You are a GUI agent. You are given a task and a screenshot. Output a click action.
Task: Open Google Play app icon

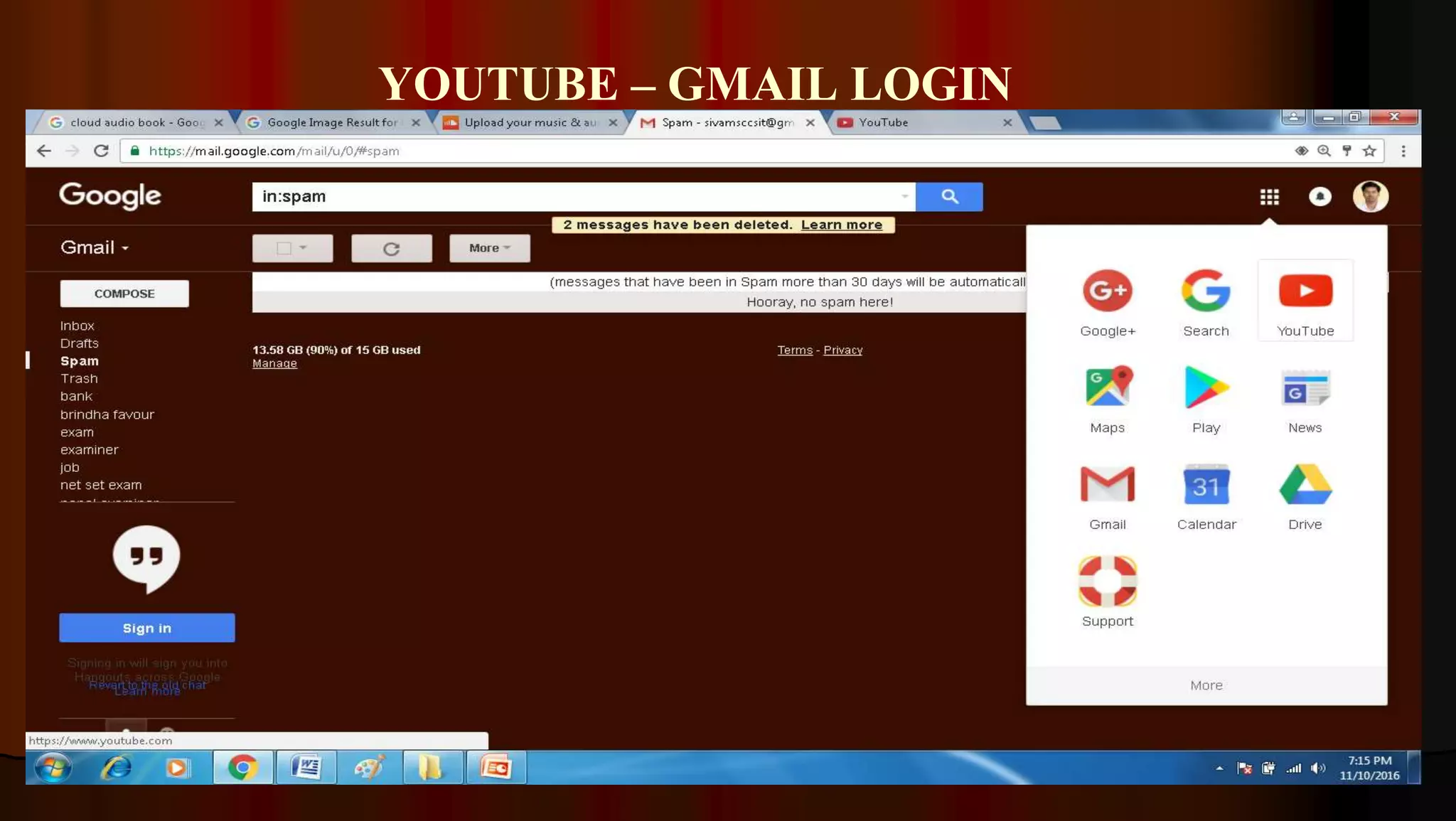coord(1206,398)
